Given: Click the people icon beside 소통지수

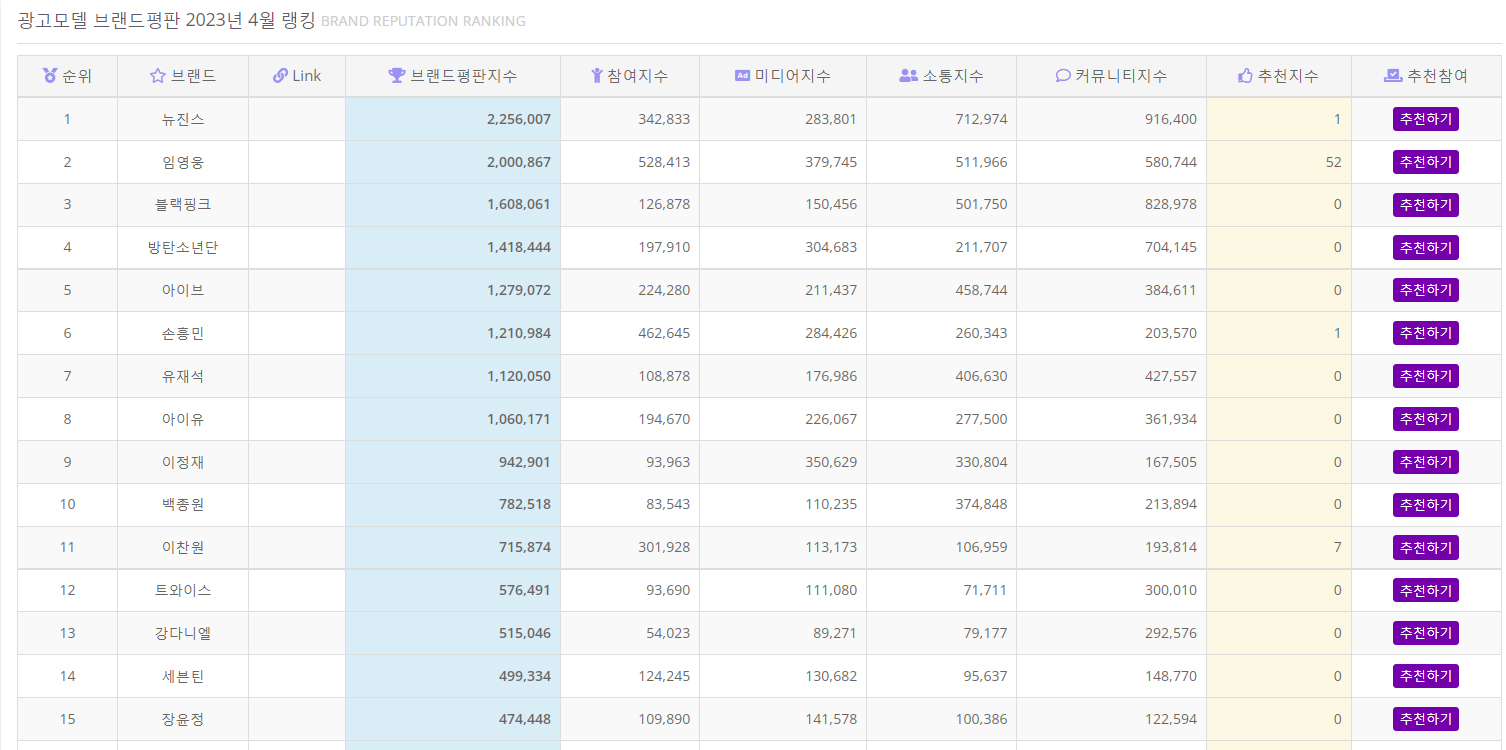Looking at the screenshot, I should point(908,75).
